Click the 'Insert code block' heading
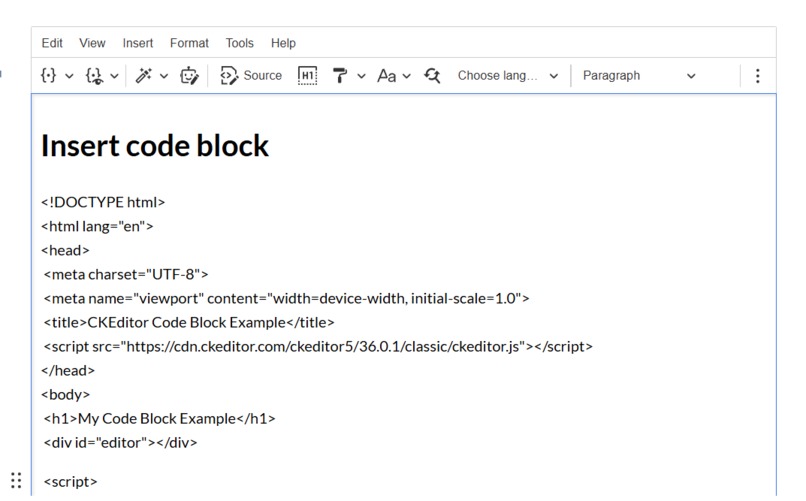 point(155,146)
